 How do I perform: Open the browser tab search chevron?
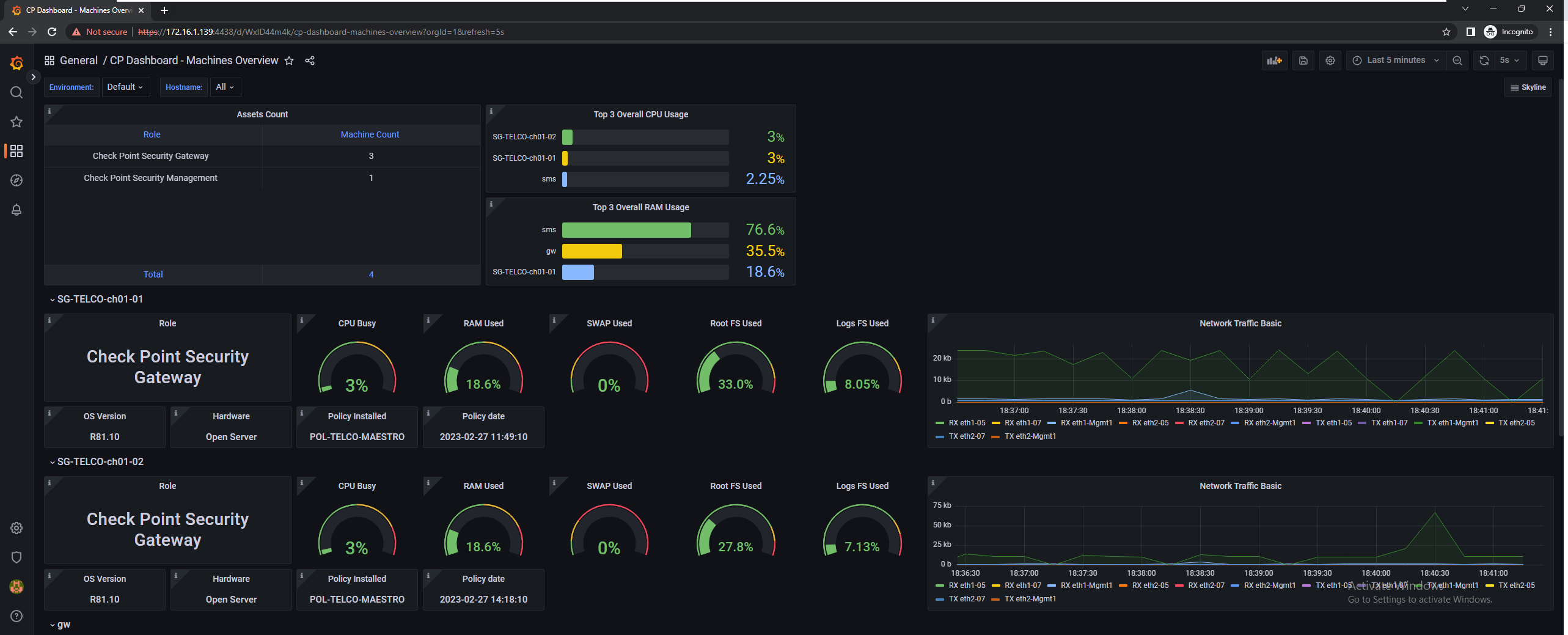coord(1465,9)
